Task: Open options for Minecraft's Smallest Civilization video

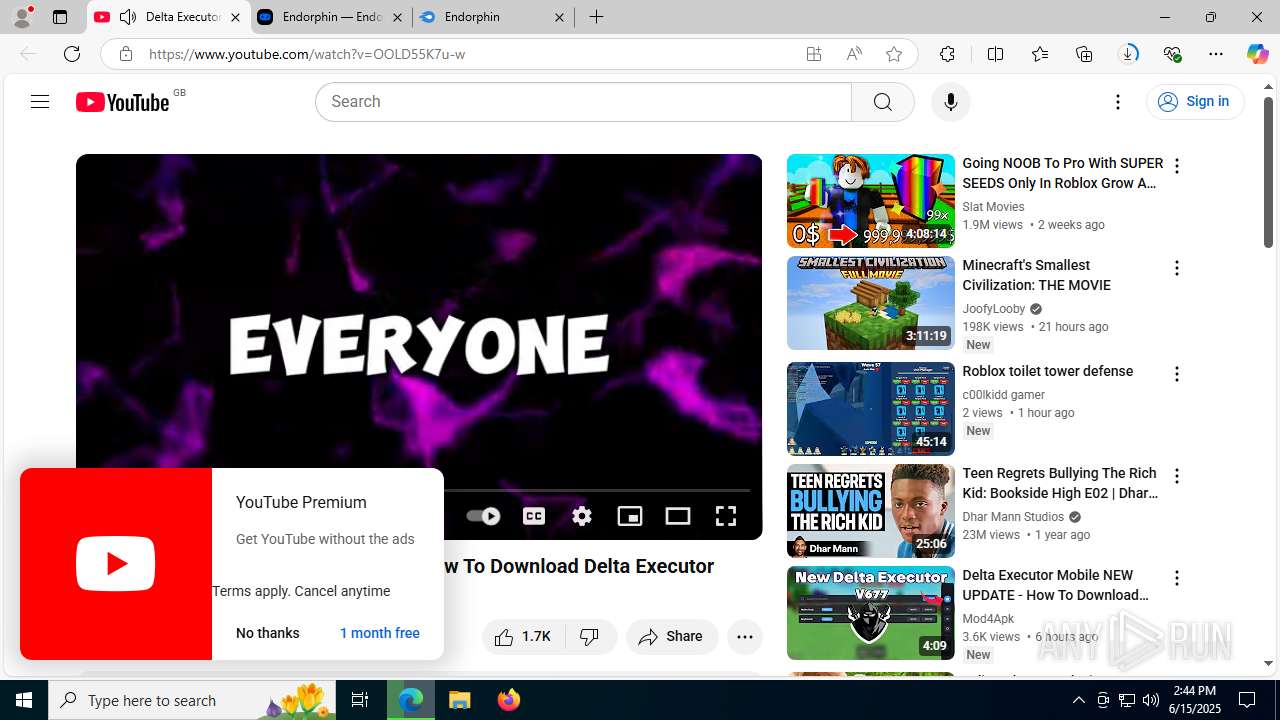Action: tap(1177, 268)
